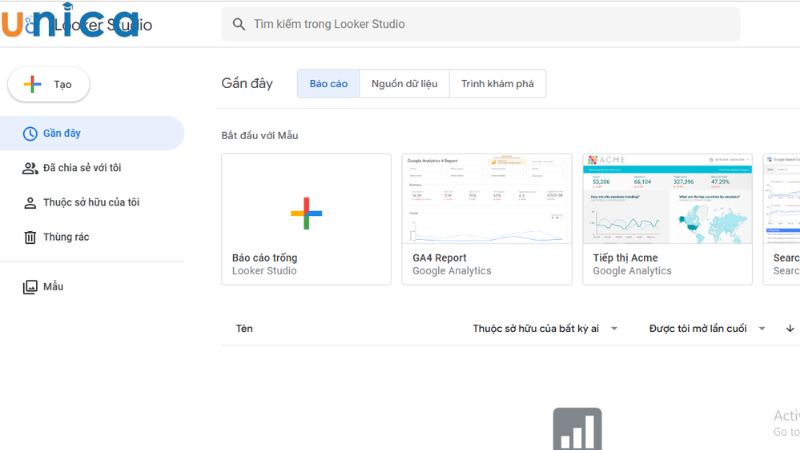Click the sort direction down arrow
Screen dimensions: 800x450
pyautogui.click(x=790, y=329)
